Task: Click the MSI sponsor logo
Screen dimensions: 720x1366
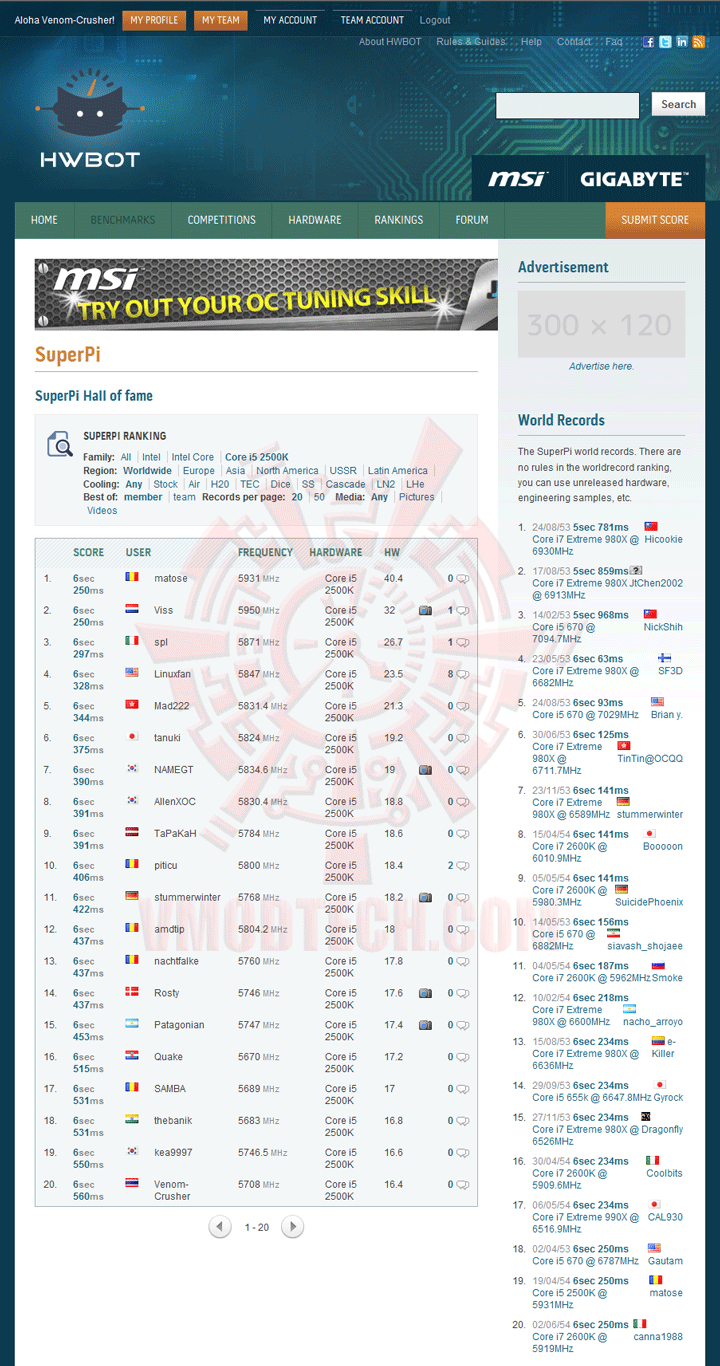Action: [x=517, y=179]
